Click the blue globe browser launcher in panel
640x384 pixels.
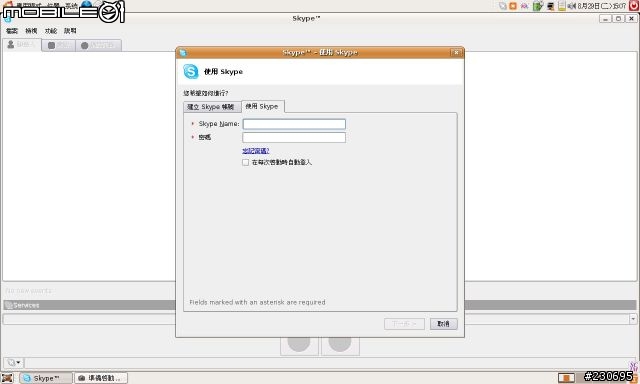tap(87, 4)
